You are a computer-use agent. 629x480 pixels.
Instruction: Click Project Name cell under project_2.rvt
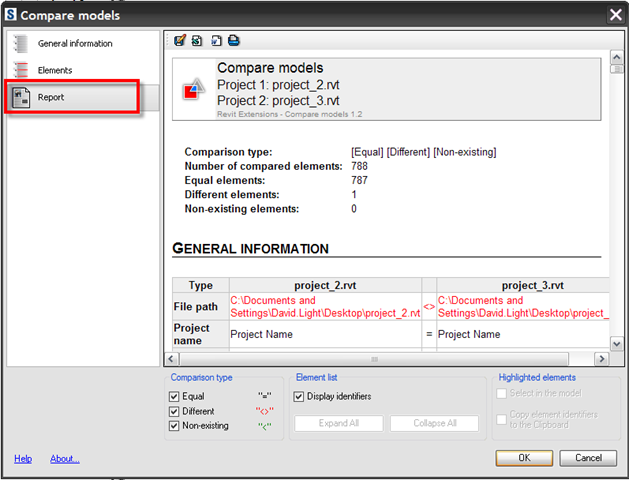point(325,334)
